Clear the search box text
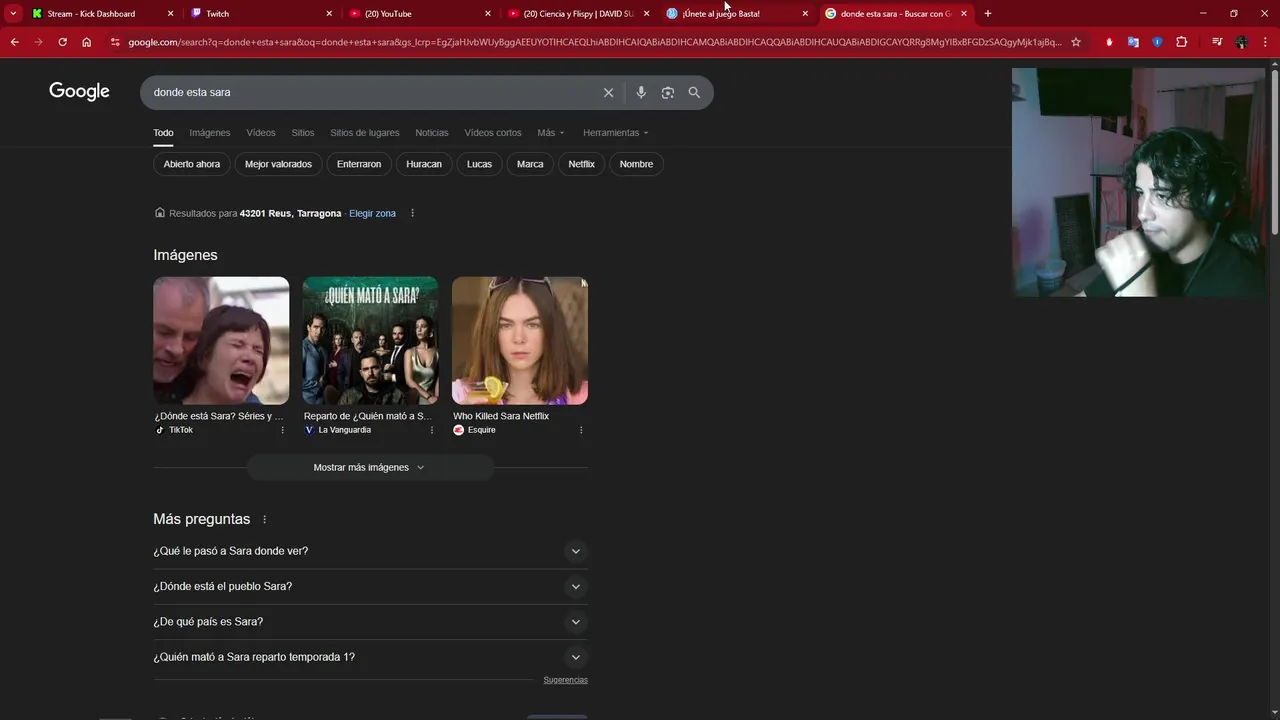 [x=608, y=92]
